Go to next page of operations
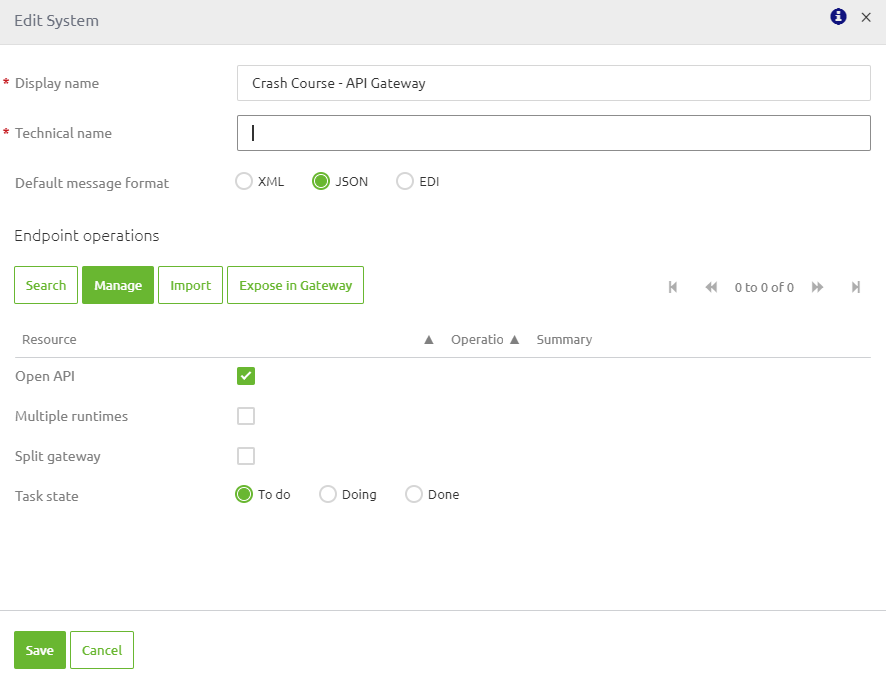 pyautogui.click(x=817, y=287)
